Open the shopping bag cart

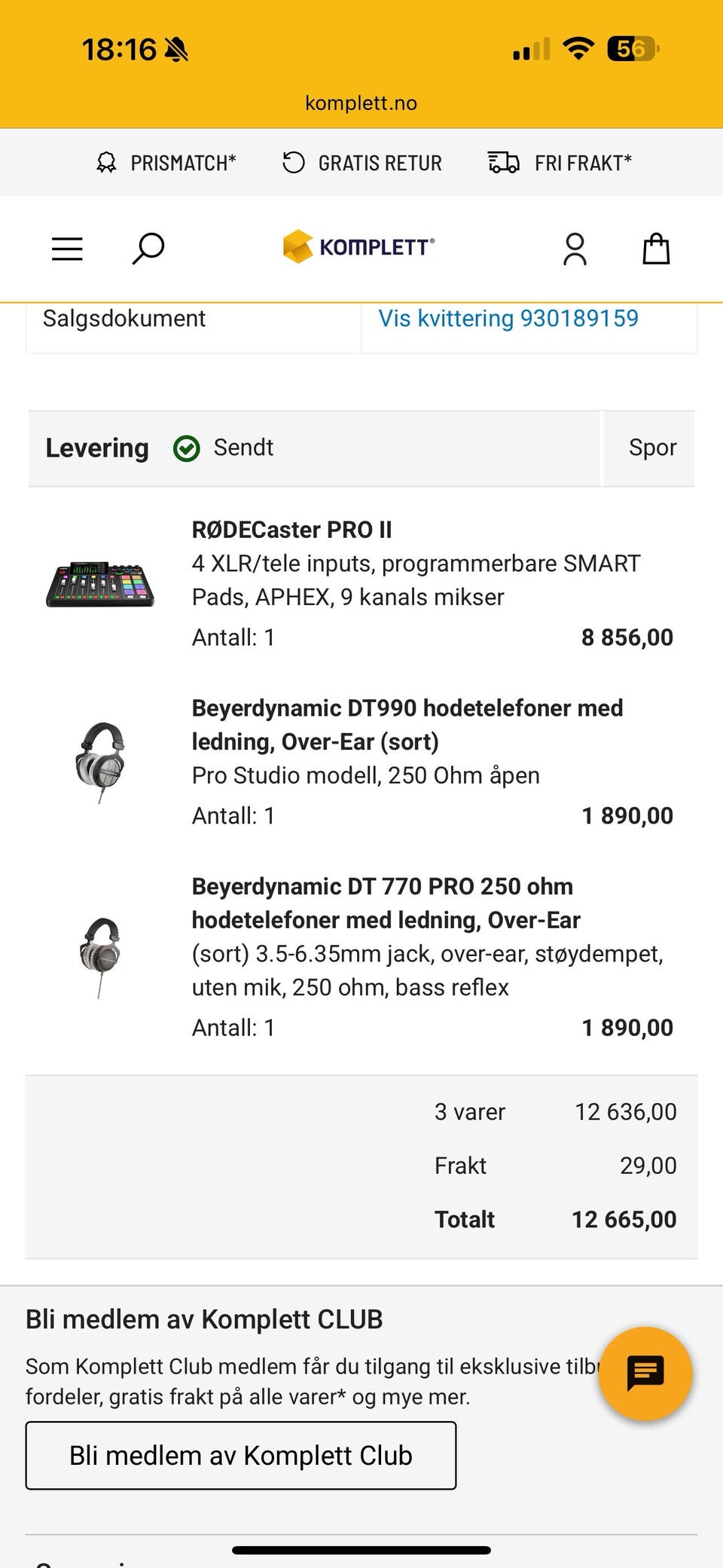(x=656, y=249)
